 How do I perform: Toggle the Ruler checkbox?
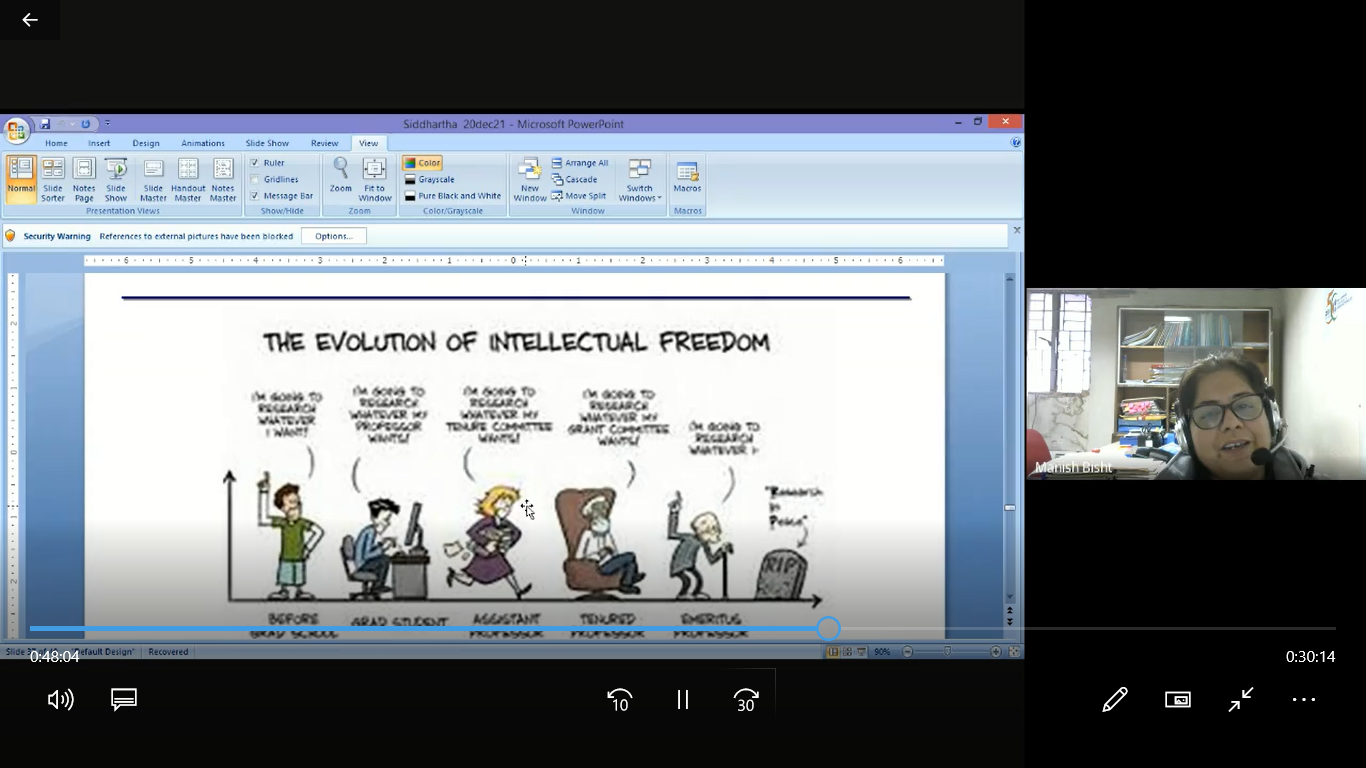coord(254,163)
